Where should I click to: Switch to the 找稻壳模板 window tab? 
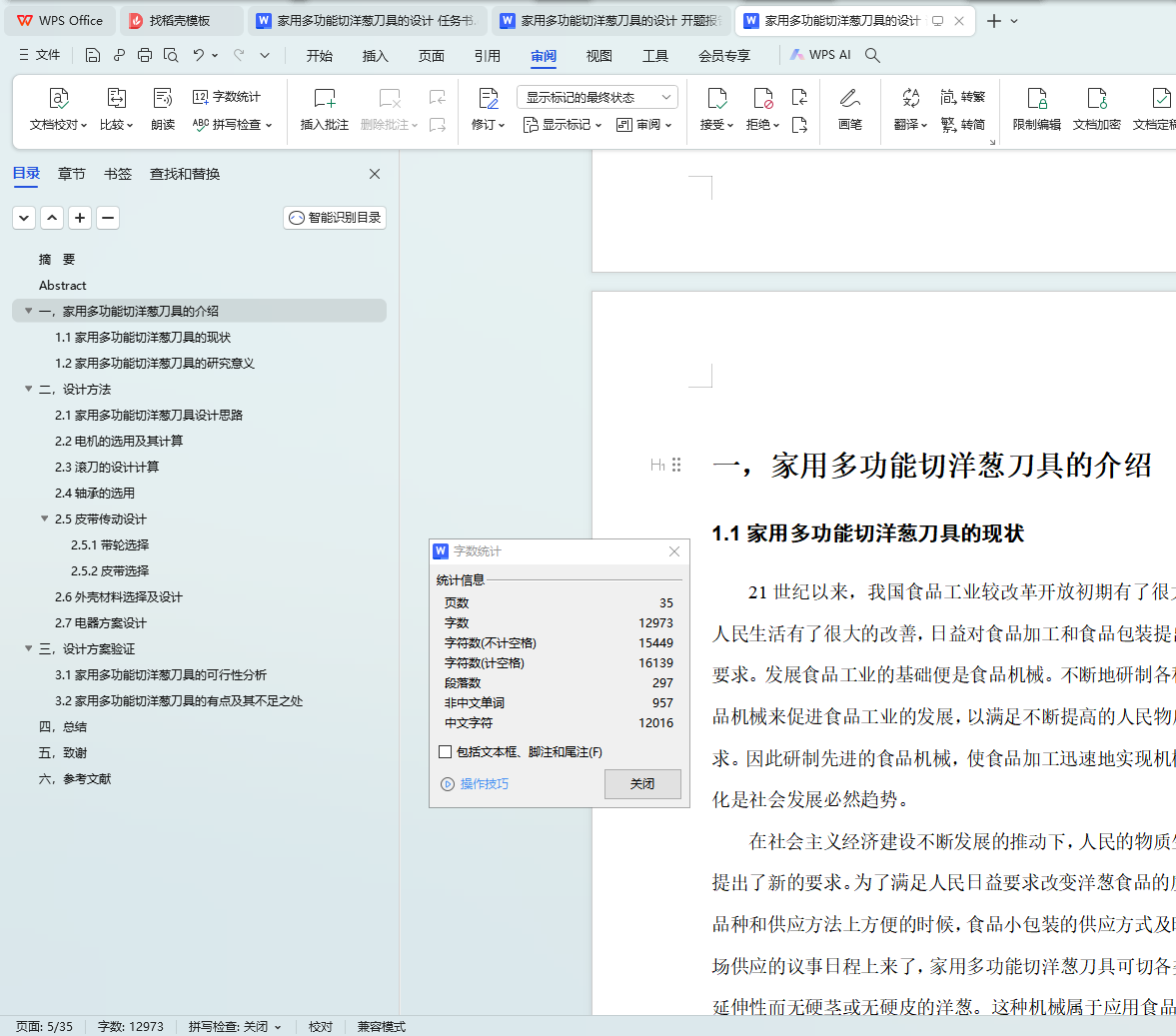[181, 21]
